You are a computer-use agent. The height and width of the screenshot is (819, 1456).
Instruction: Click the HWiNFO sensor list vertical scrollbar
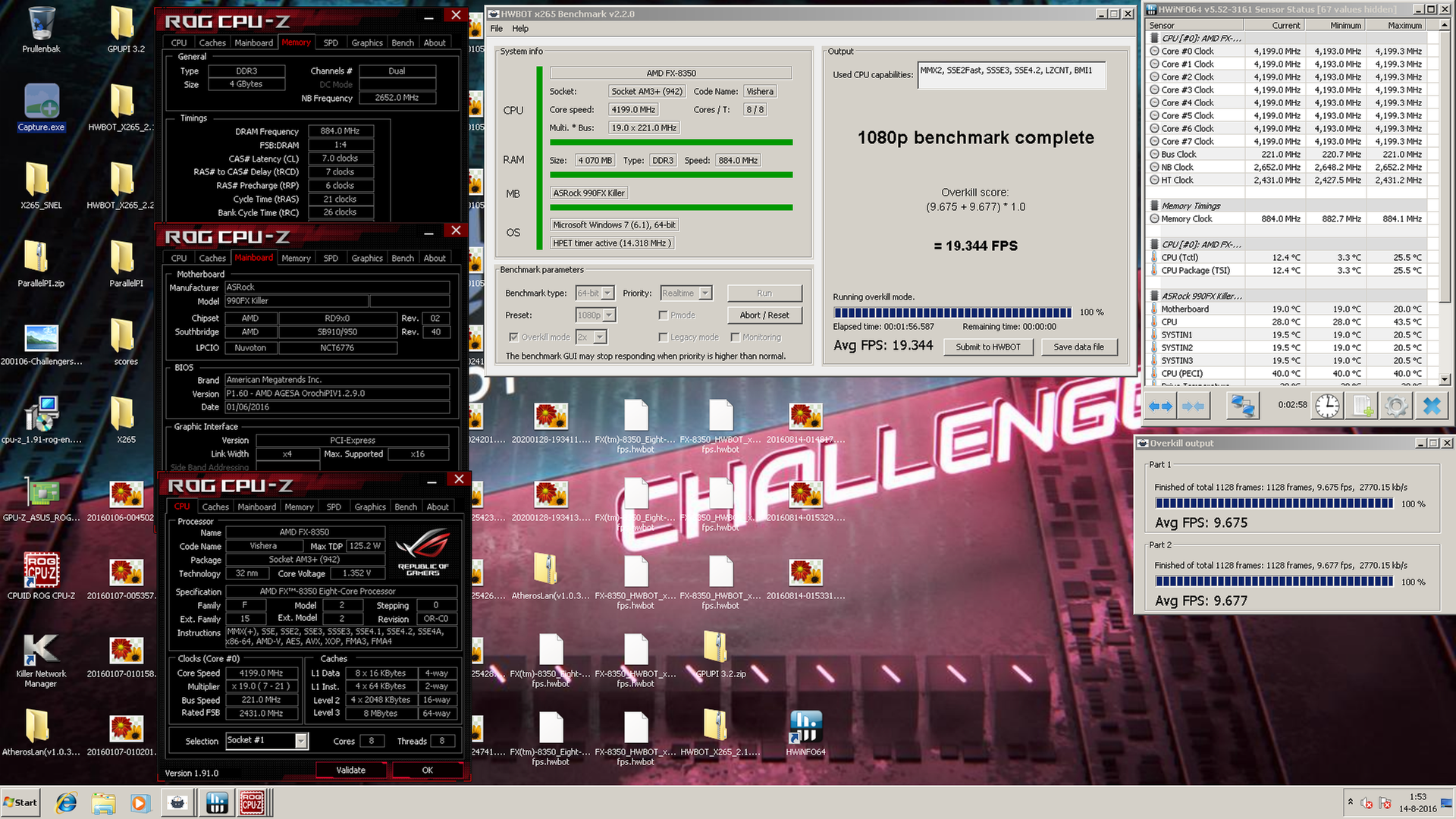1445,202
